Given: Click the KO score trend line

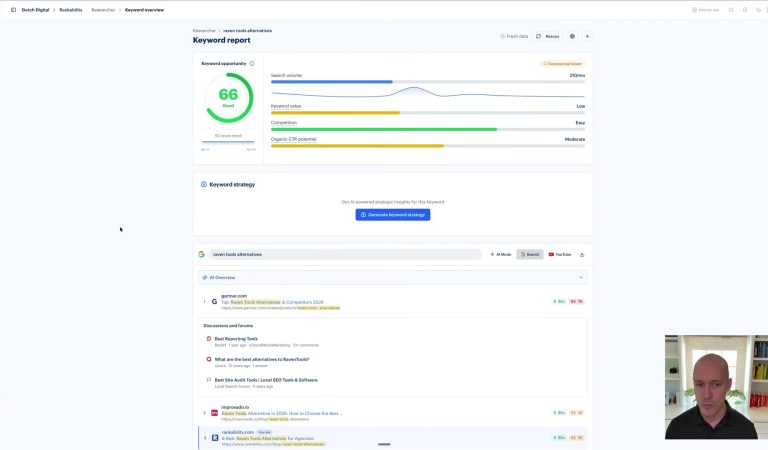Looking at the screenshot, I should pyautogui.click(x=228, y=142).
